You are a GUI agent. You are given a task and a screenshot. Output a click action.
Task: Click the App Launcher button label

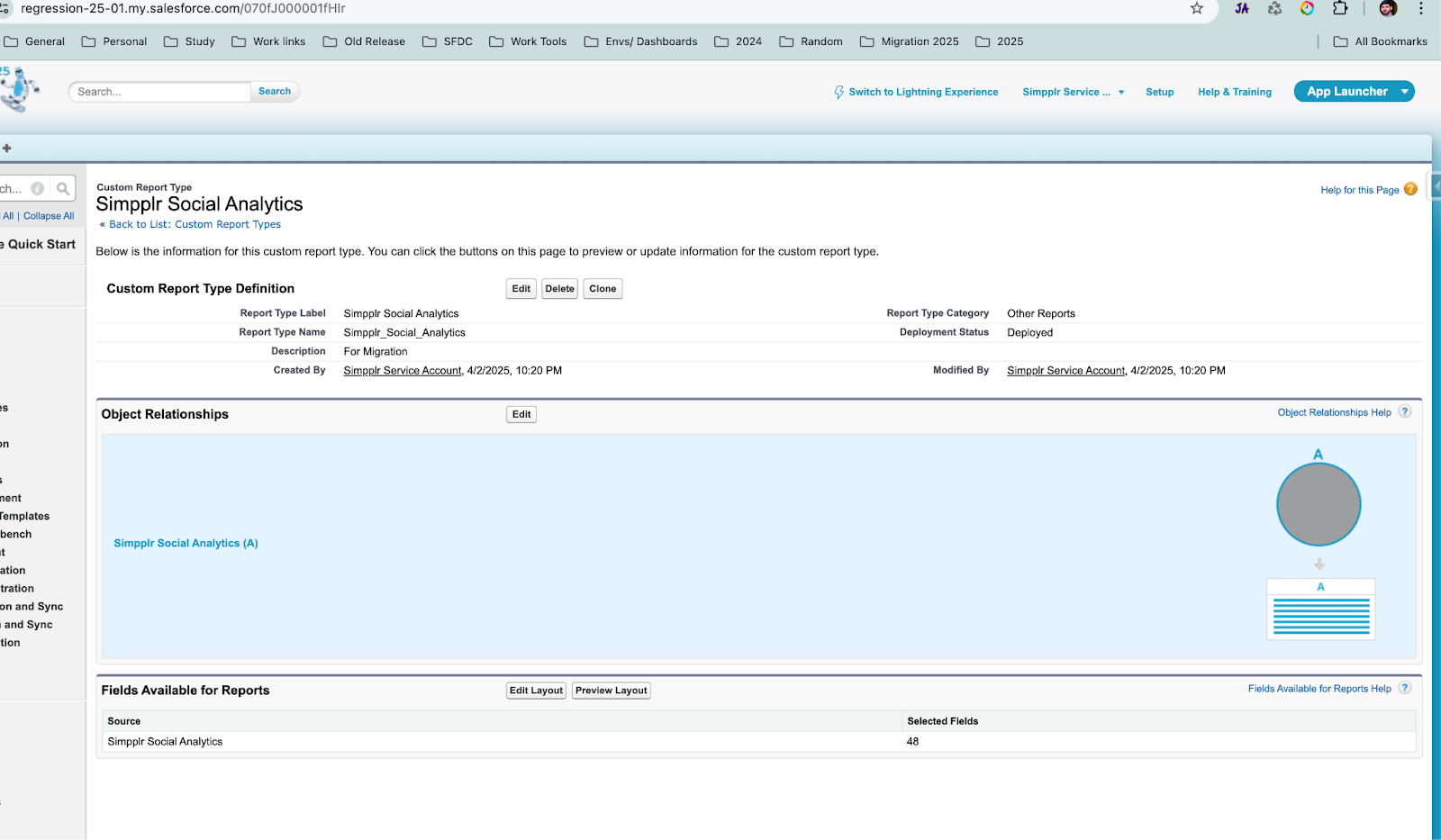tap(1347, 92)
